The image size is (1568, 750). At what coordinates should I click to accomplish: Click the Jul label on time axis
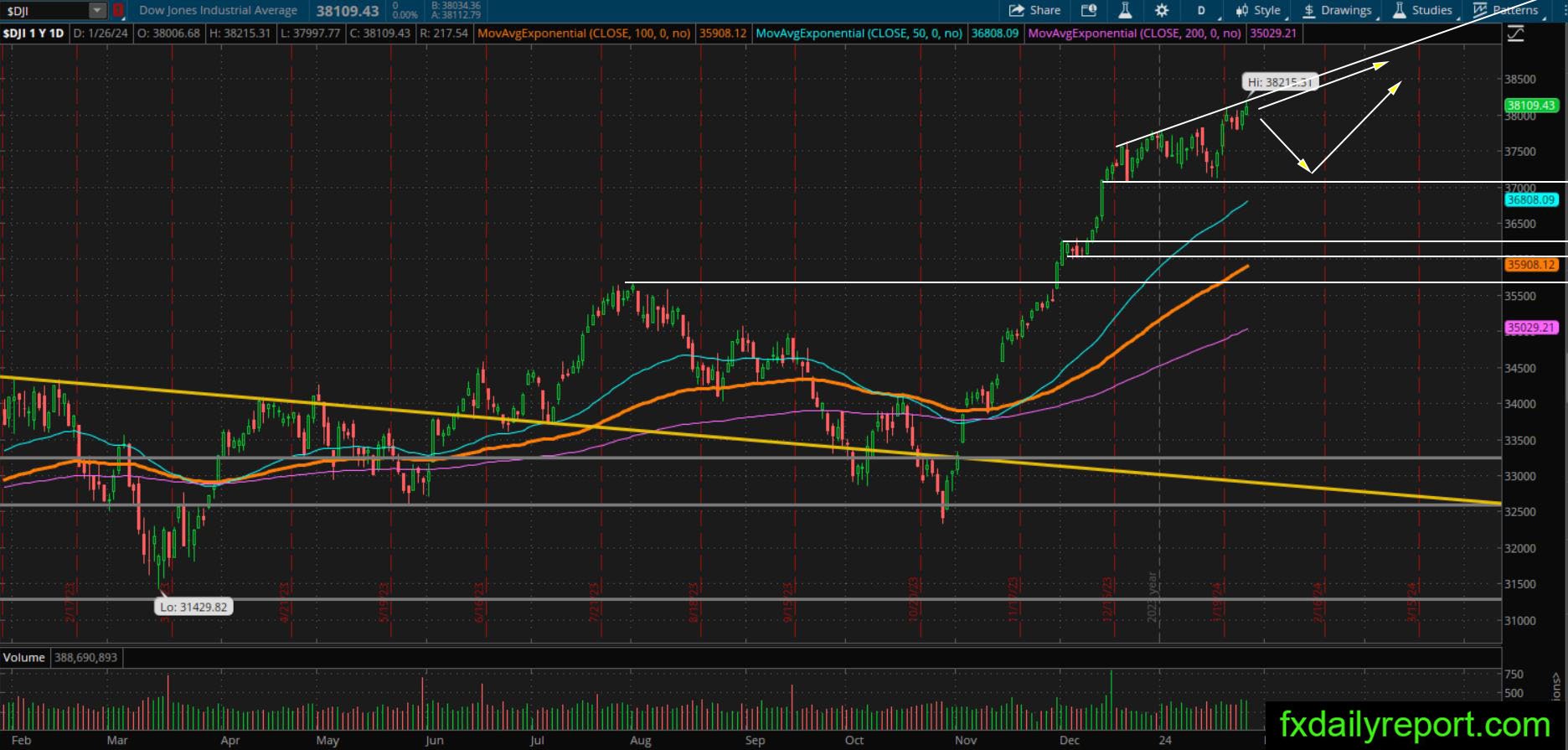[x=537, y=741]
